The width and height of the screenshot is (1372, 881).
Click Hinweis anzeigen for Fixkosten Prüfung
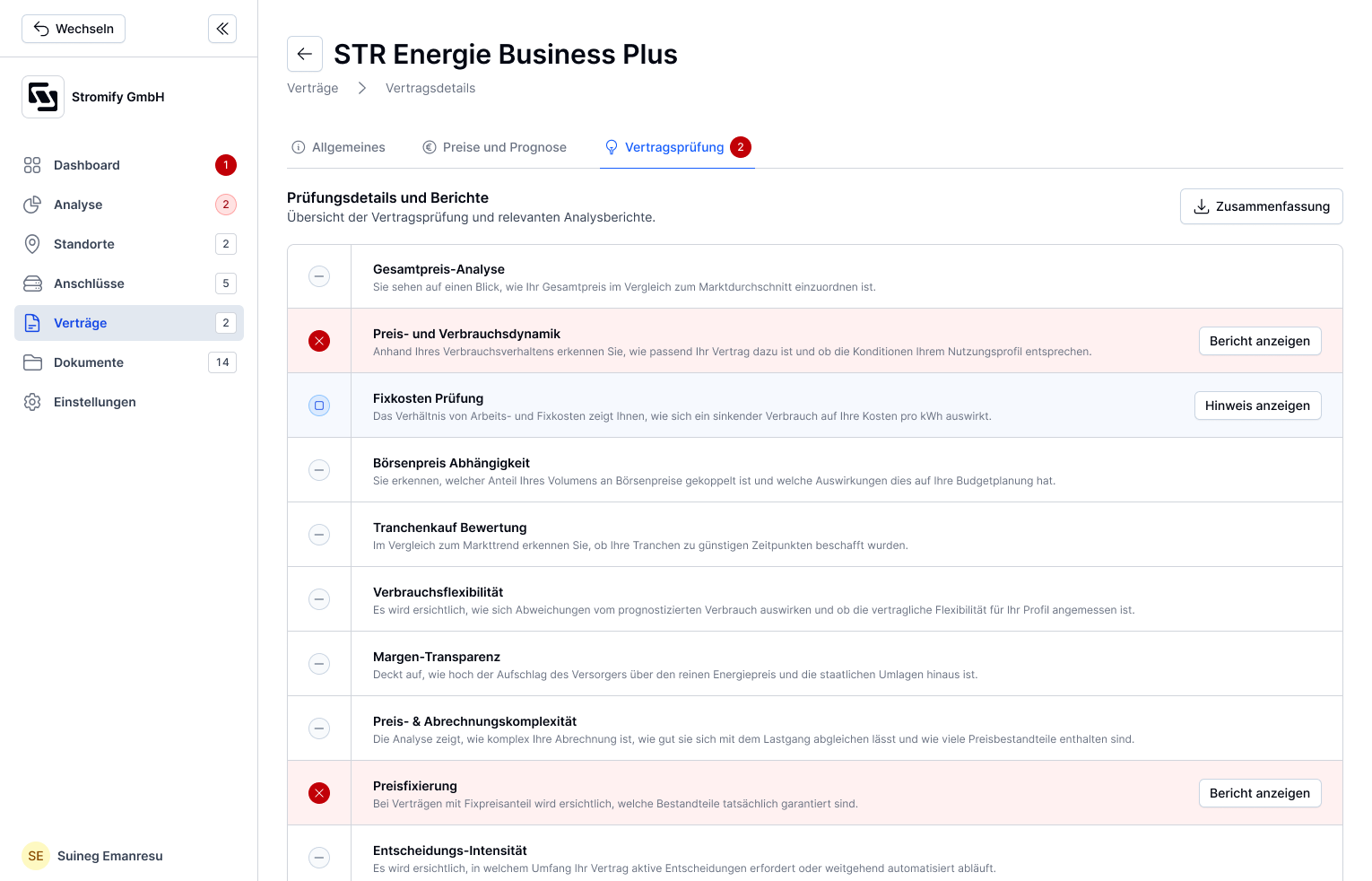(1257, 406)
